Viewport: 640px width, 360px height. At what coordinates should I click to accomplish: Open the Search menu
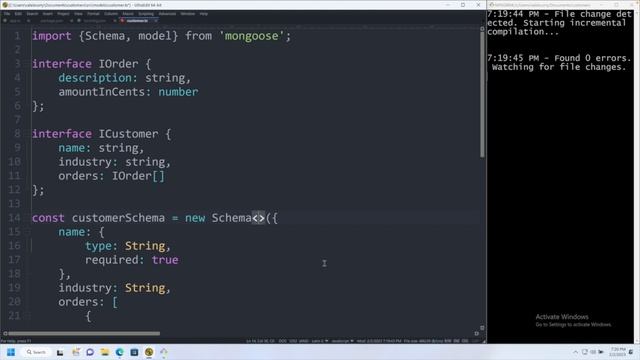click(32, 14)
